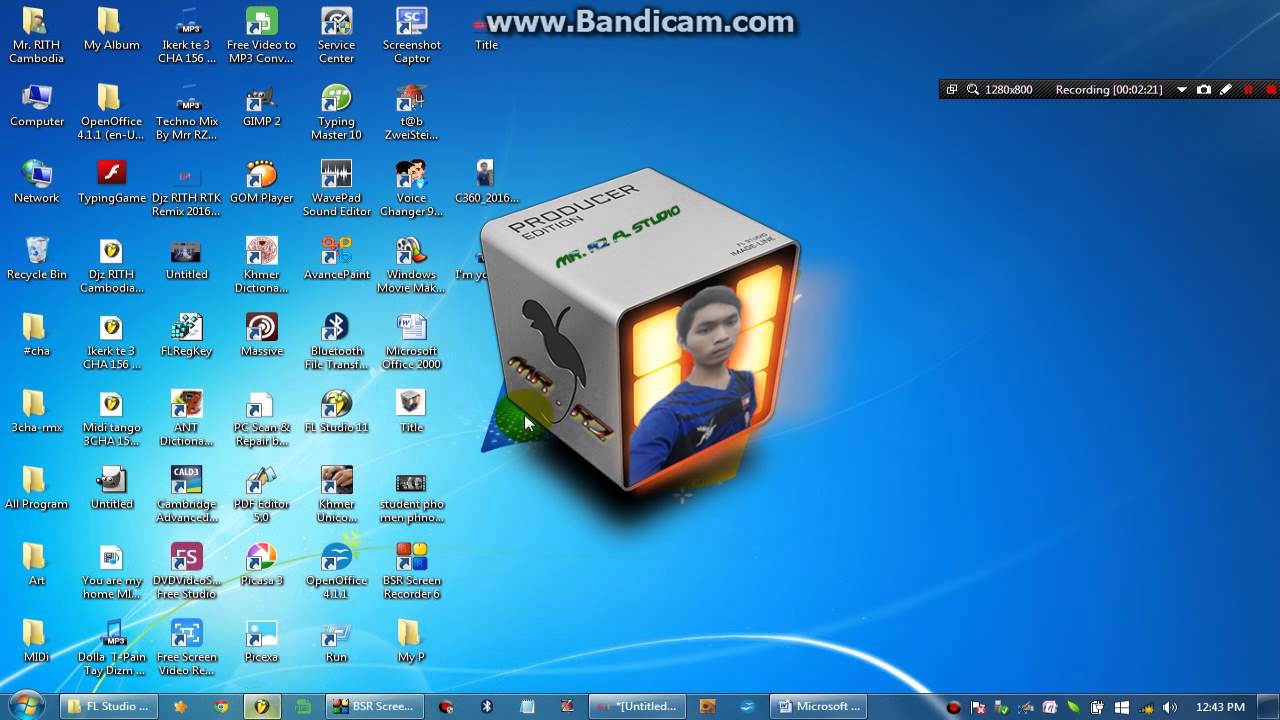Open the ANT Dictionary desktop icon
Viewport: 1280px width, 720px height.
186,419
